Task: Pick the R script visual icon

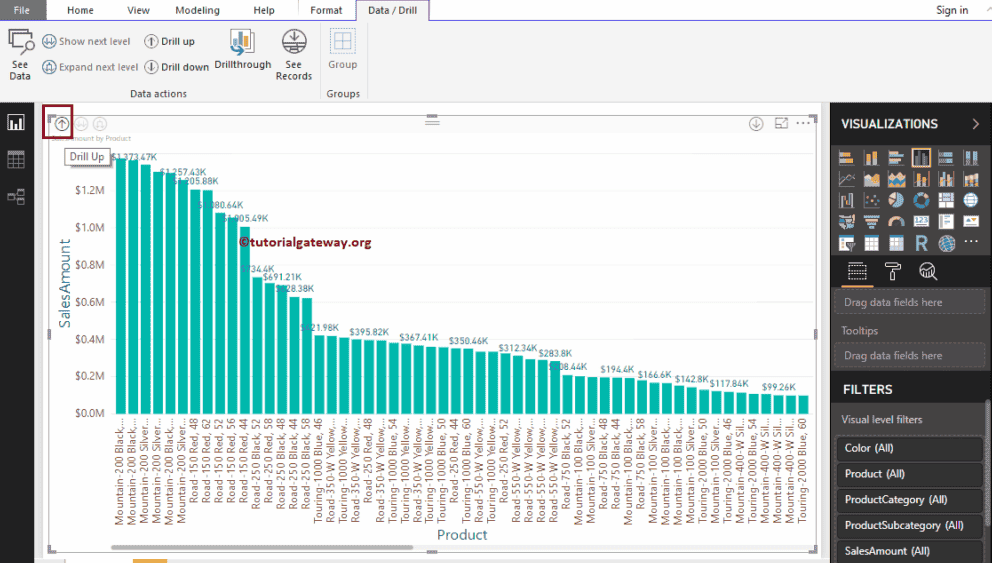Action: pos(921,243)
